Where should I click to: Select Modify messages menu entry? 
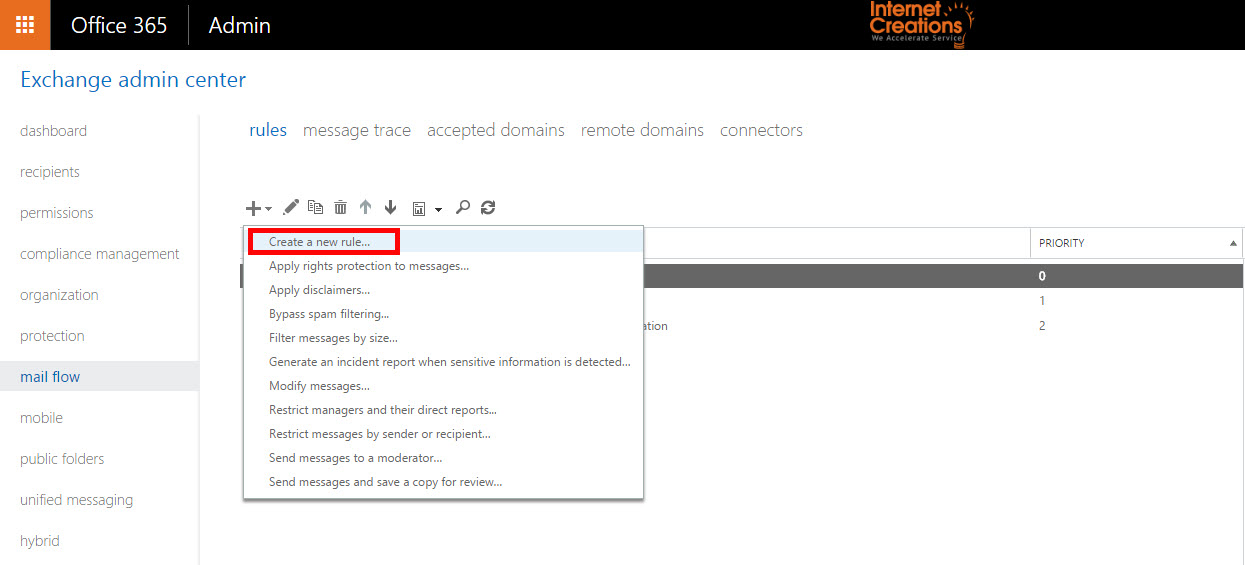click(443, 386)
